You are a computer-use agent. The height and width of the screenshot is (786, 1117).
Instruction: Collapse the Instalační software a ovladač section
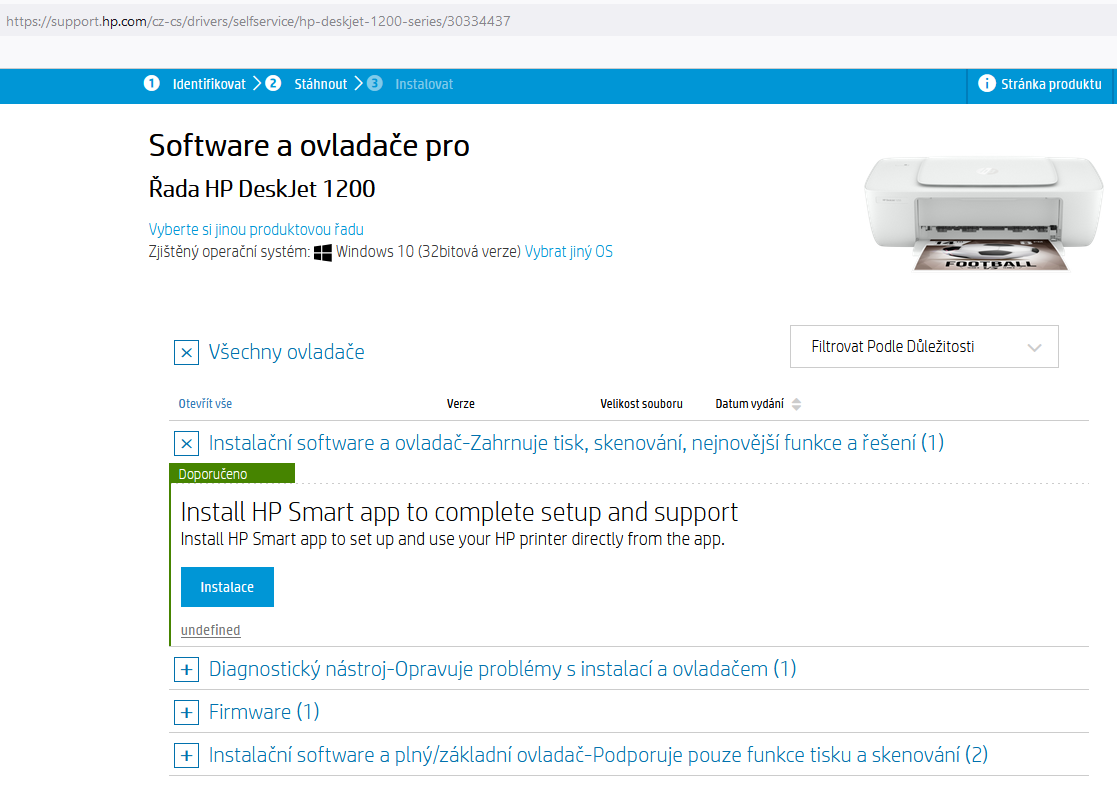186,443
